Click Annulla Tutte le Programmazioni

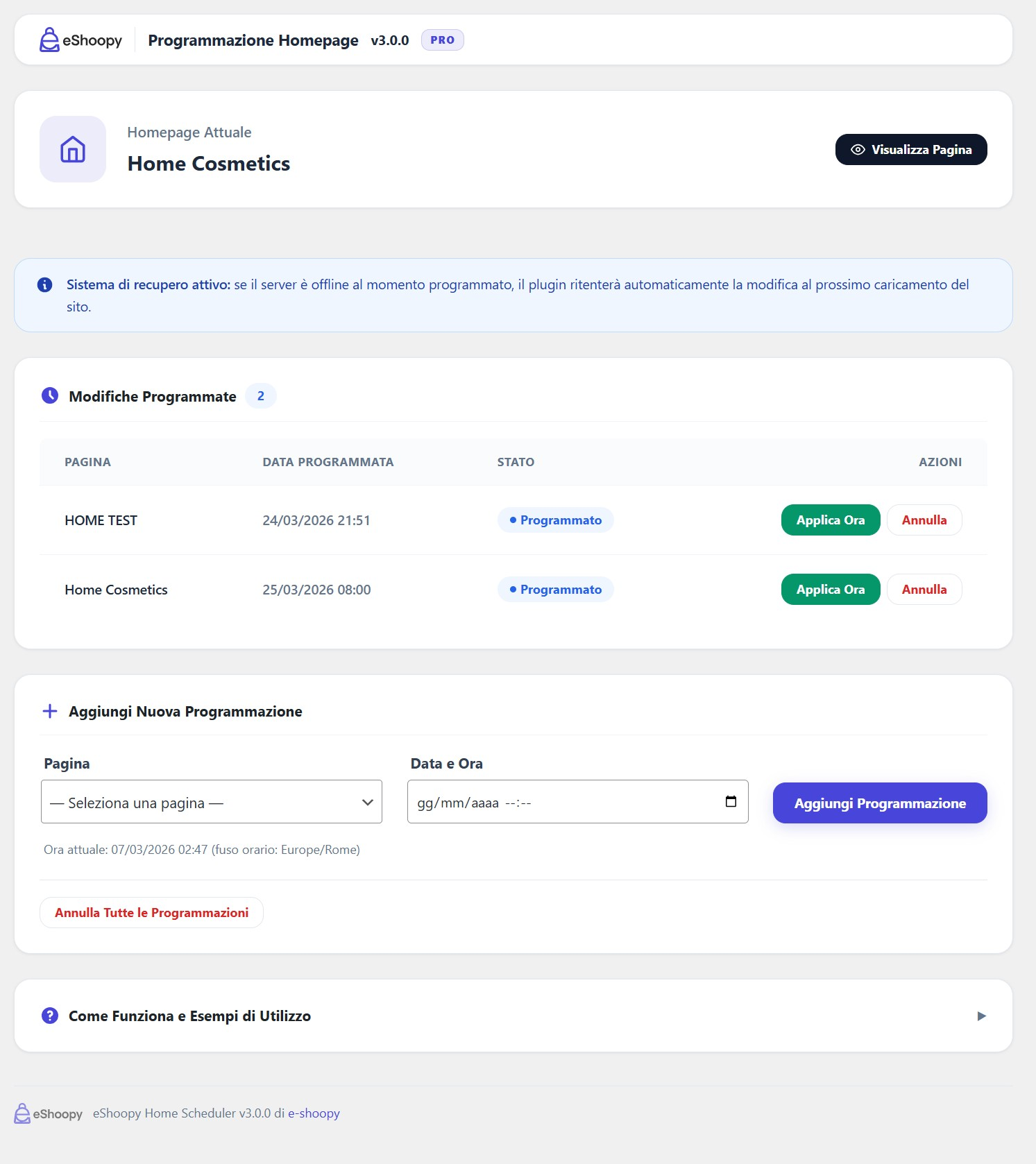pyautogui.click(x=151, y=913)
